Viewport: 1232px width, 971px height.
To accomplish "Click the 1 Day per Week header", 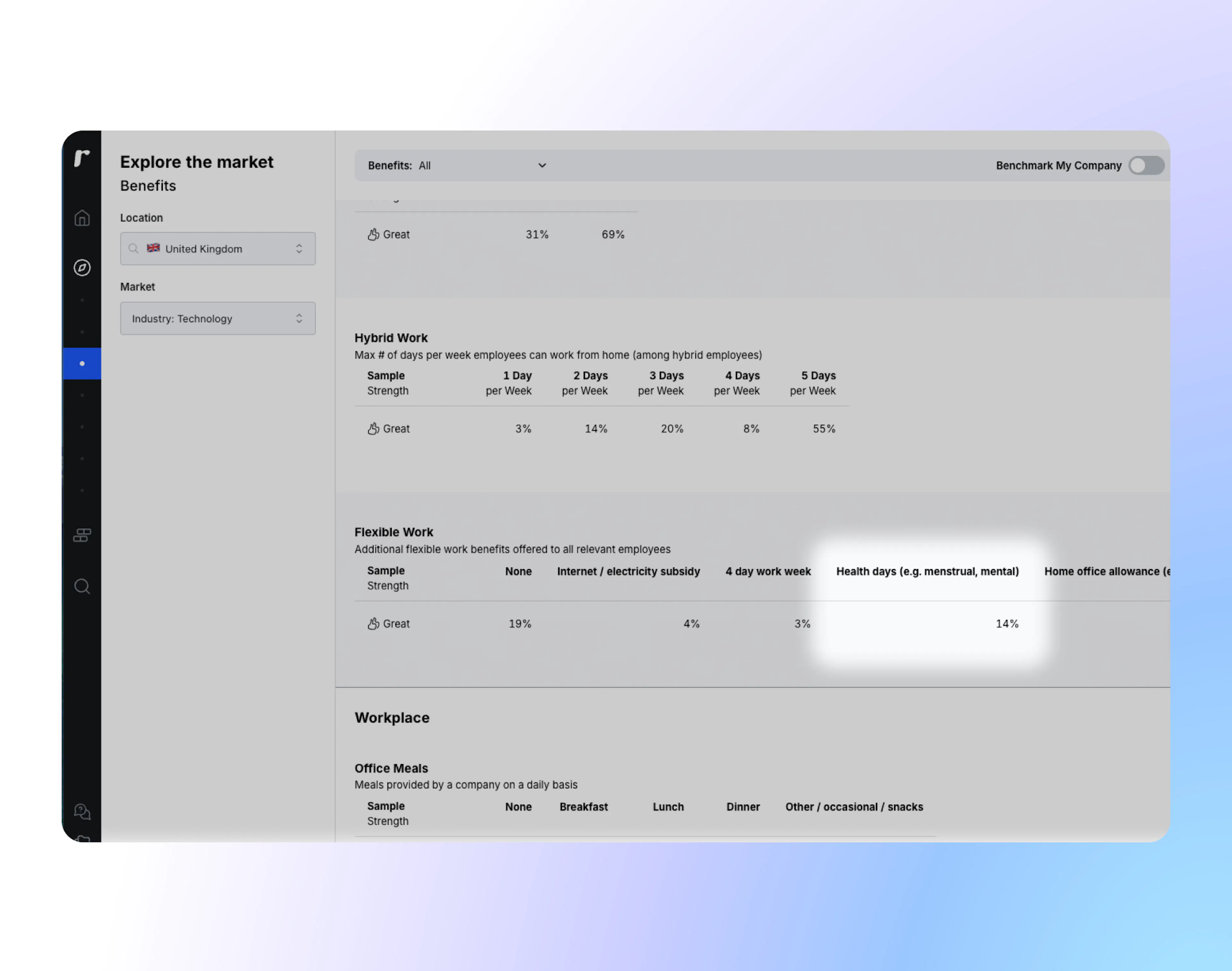I will pos(509,383).
